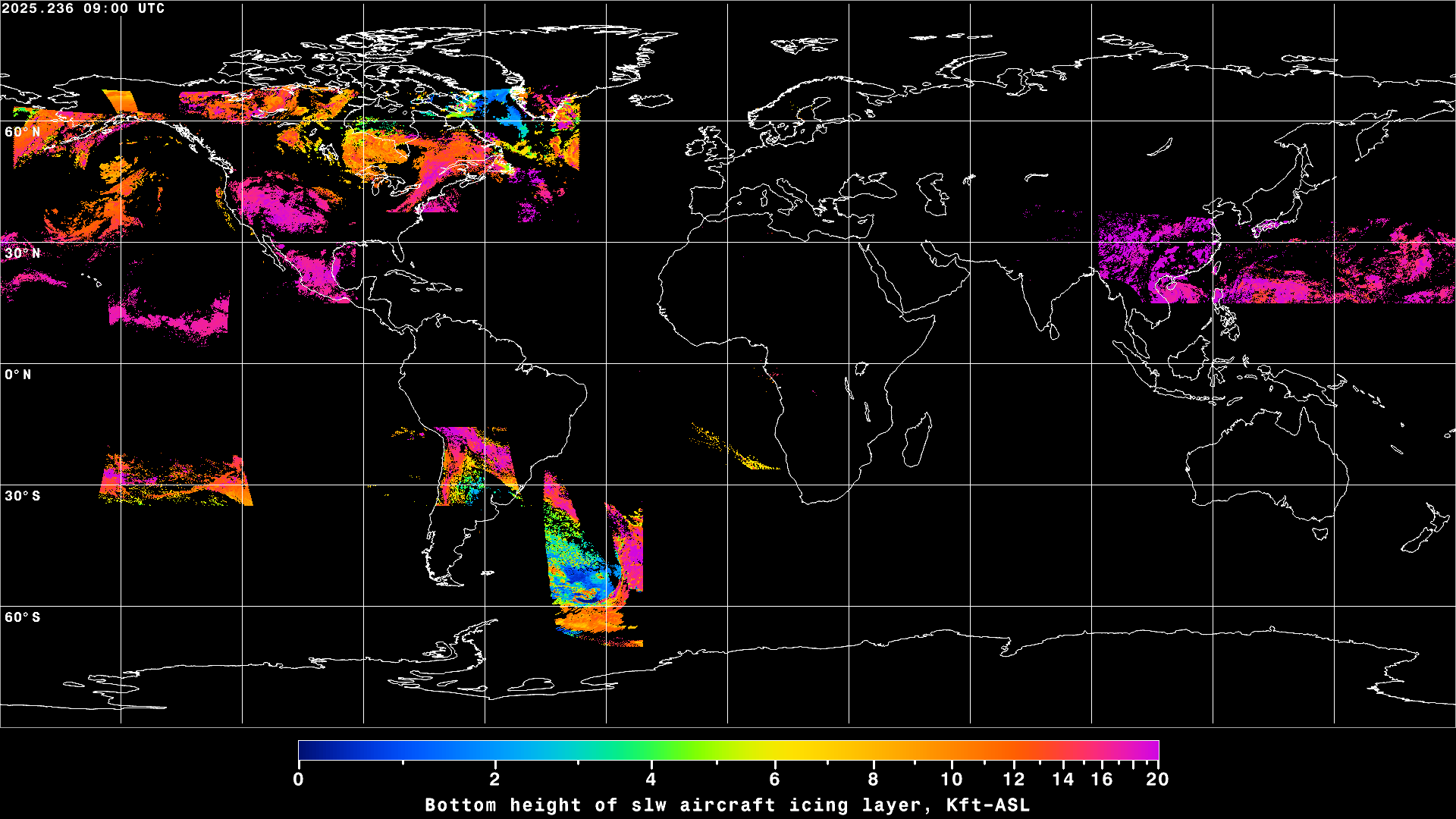1456x819 pixels.
Task: Click the colorbar tick label 0
Action: click(x=298, y=780)
